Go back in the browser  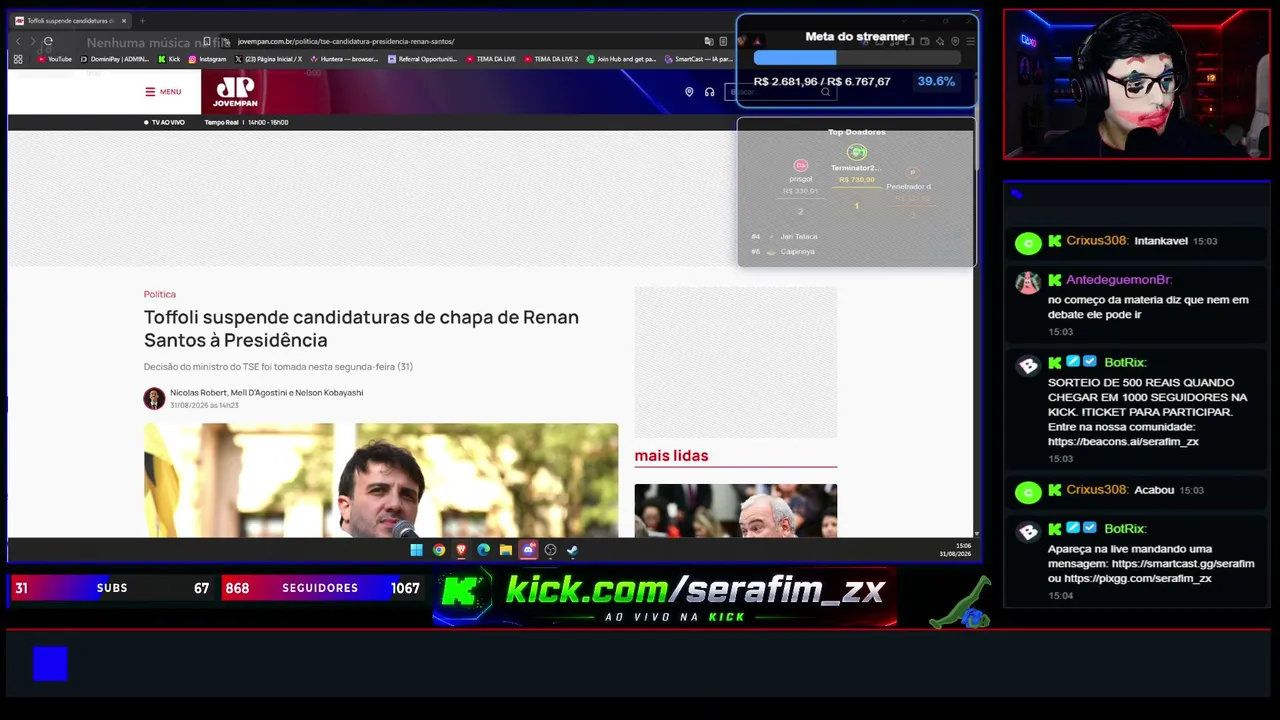coord(18,41)
